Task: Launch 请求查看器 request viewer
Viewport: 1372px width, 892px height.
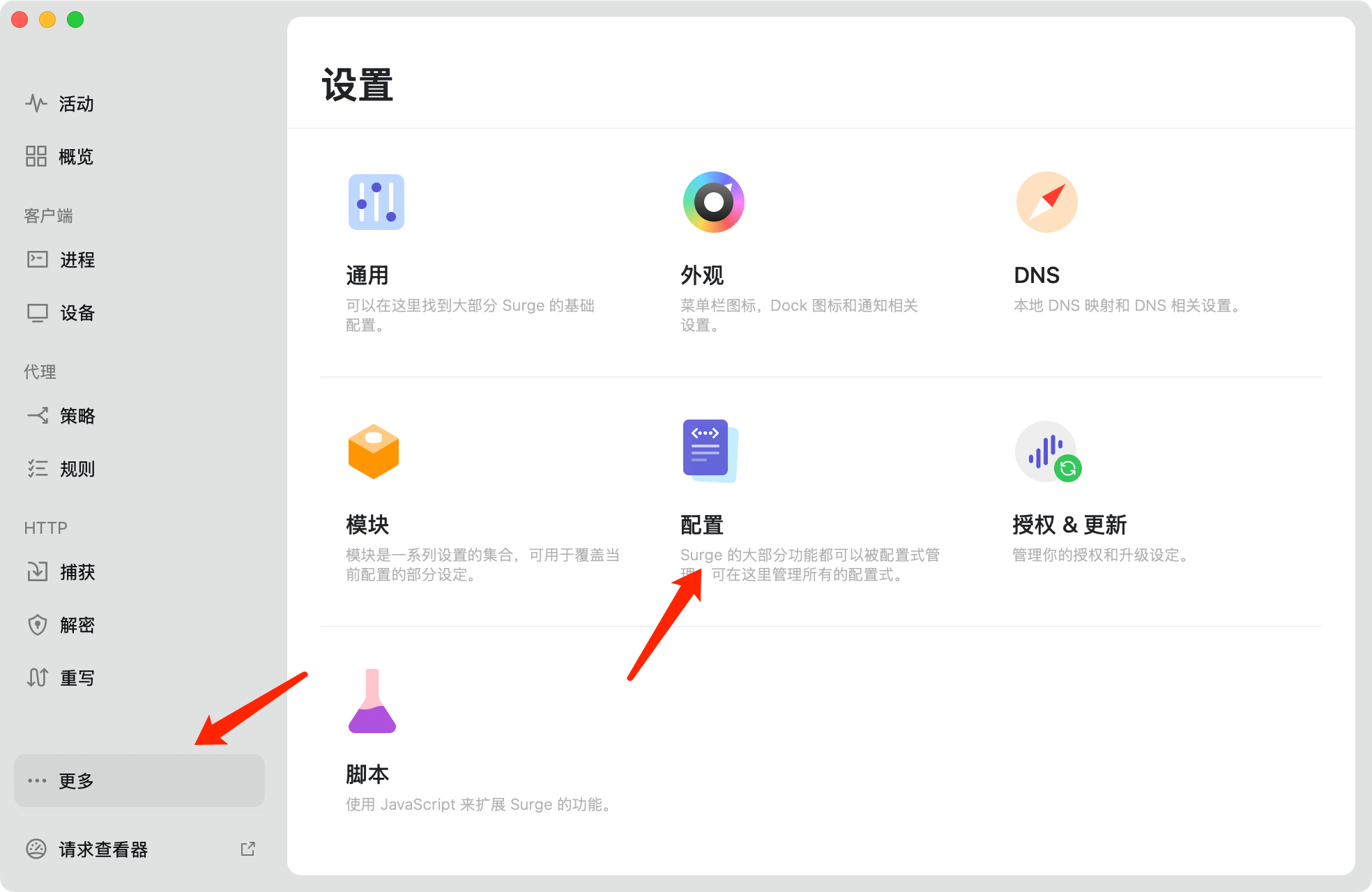Action: [x=103, y=849]
